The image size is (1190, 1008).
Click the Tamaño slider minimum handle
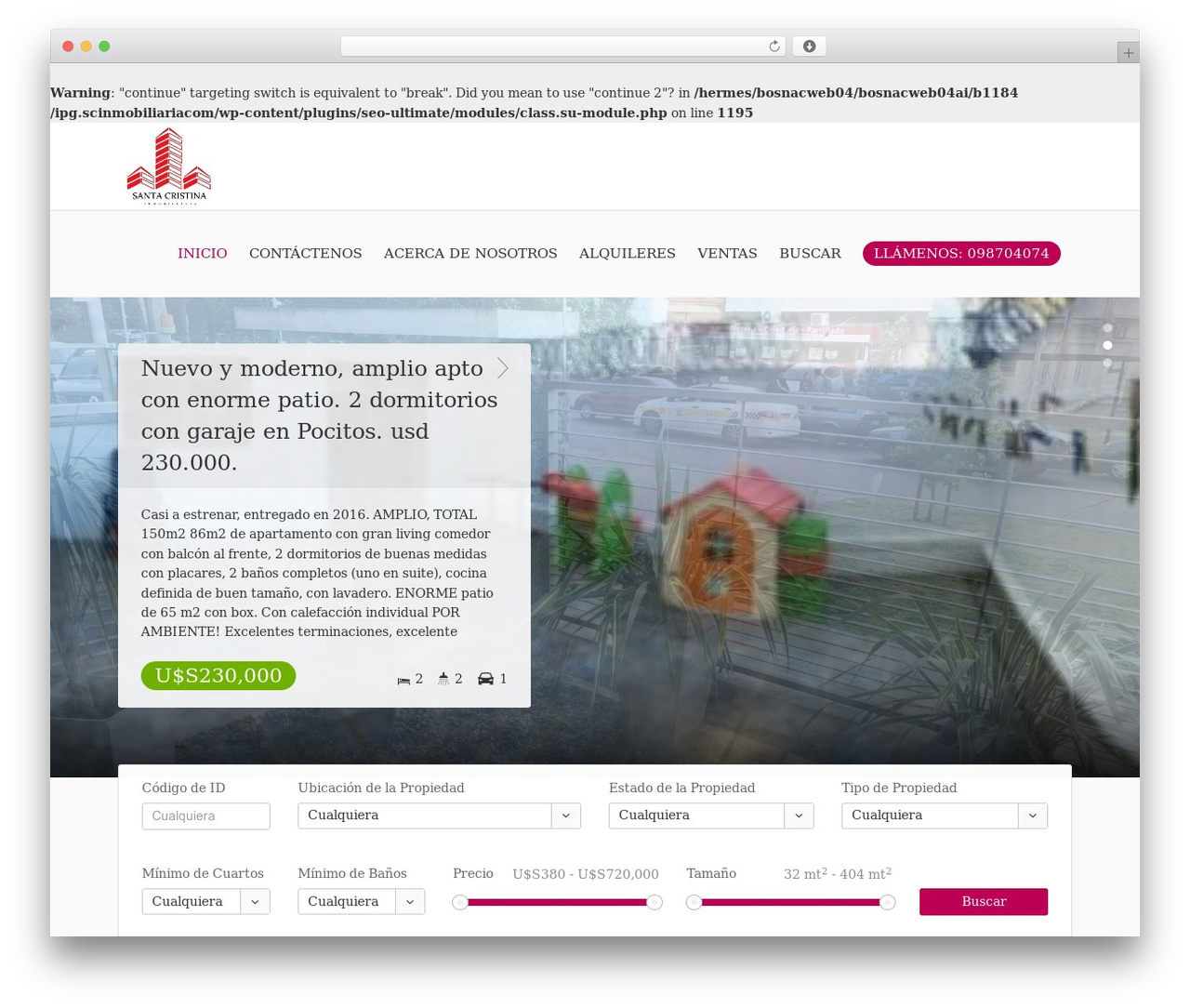pyautogui.click(x=694, y=902)
